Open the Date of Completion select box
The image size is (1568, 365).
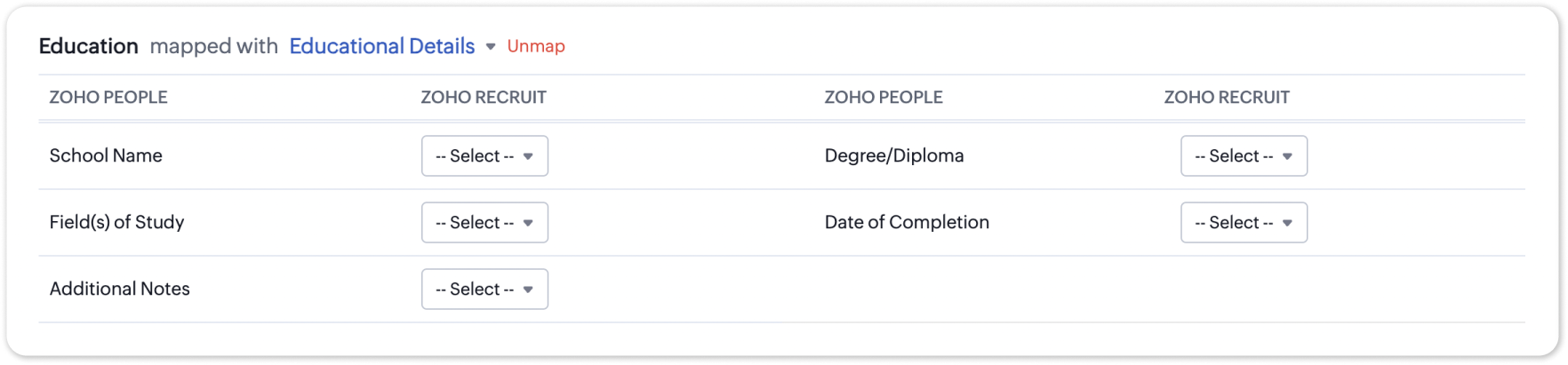tap(1244, 223)
